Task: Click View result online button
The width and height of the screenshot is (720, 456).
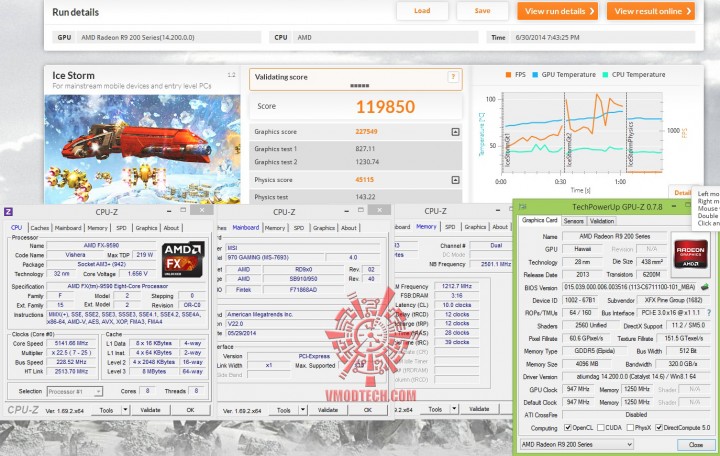Action: [651, 11]
